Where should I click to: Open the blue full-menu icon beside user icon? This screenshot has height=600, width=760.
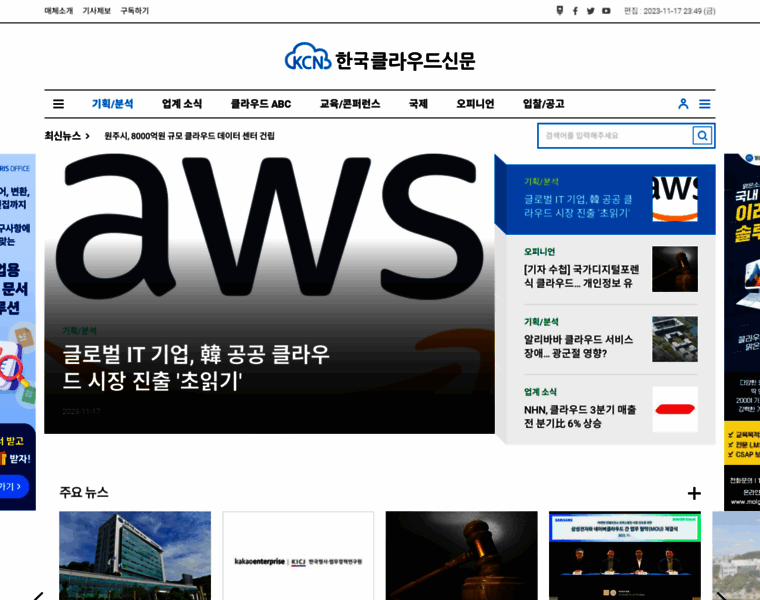point(704,104)
